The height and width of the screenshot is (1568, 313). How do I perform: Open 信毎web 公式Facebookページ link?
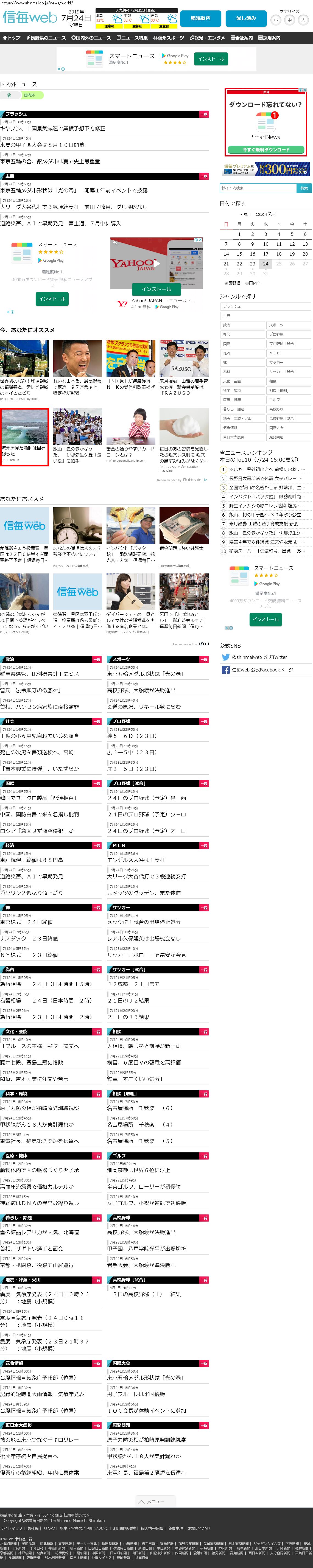coord(262,670)
